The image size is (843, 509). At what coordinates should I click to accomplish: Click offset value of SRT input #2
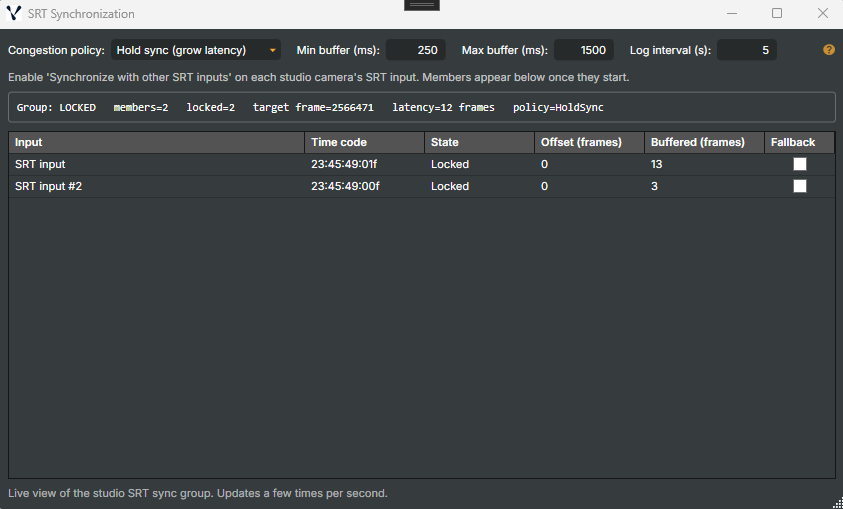544,186
